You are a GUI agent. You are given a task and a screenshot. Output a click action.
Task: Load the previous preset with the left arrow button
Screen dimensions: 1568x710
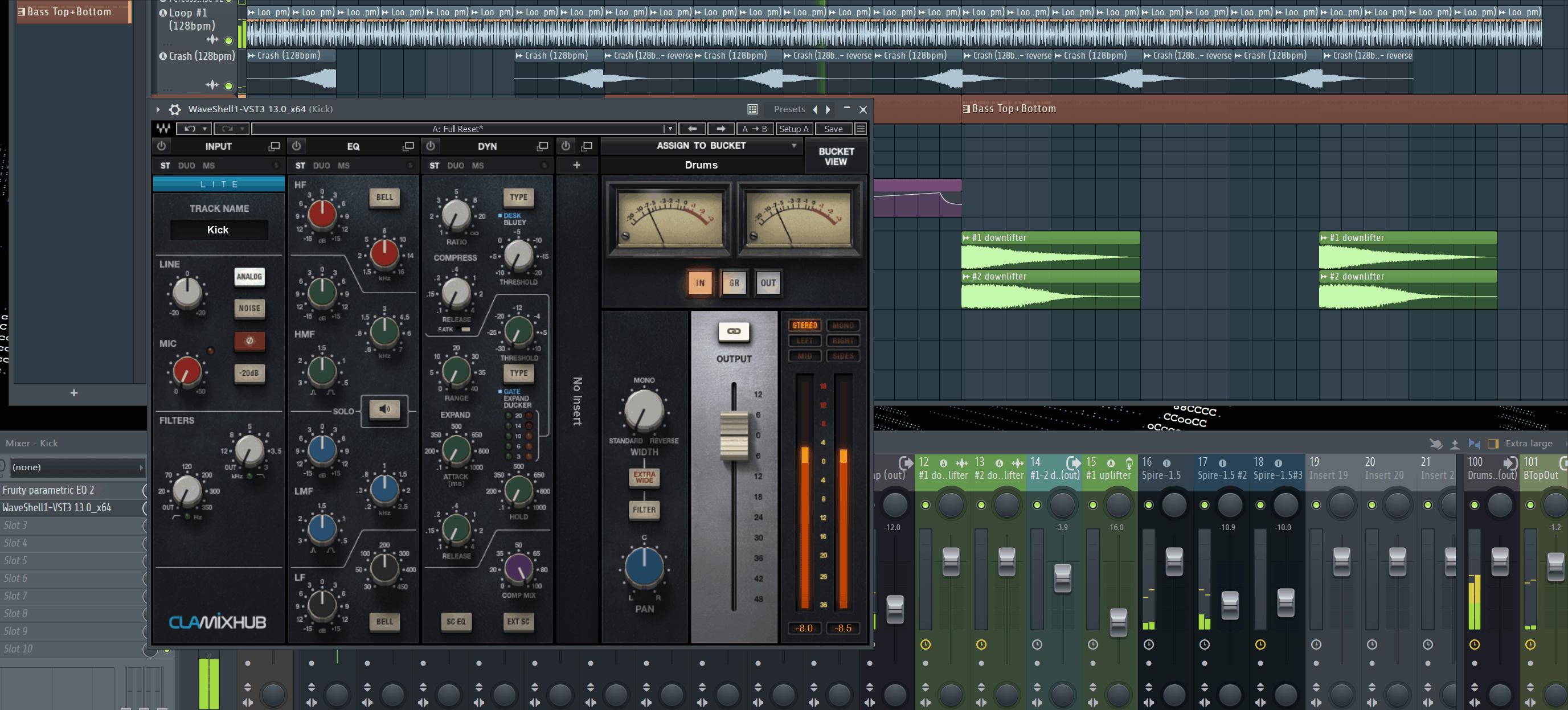692,129
